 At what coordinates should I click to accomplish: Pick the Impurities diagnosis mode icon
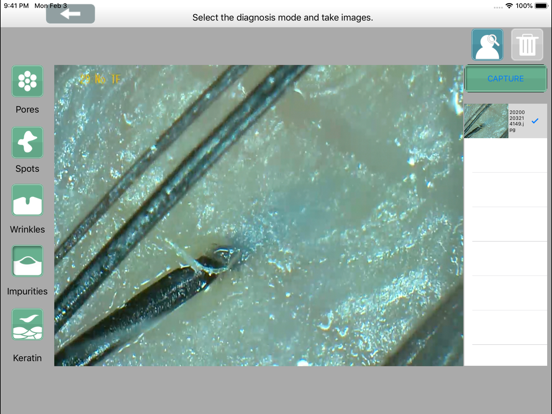pos(27,261)
